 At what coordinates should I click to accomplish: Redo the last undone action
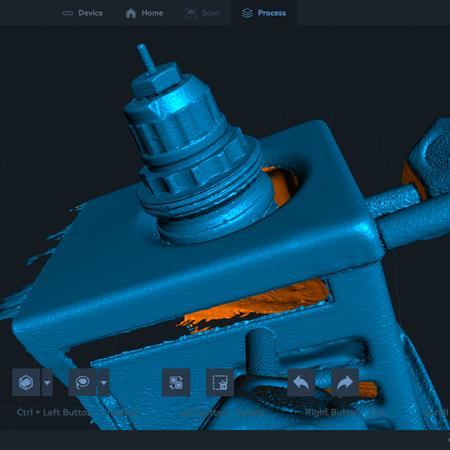tap(345, 382)
